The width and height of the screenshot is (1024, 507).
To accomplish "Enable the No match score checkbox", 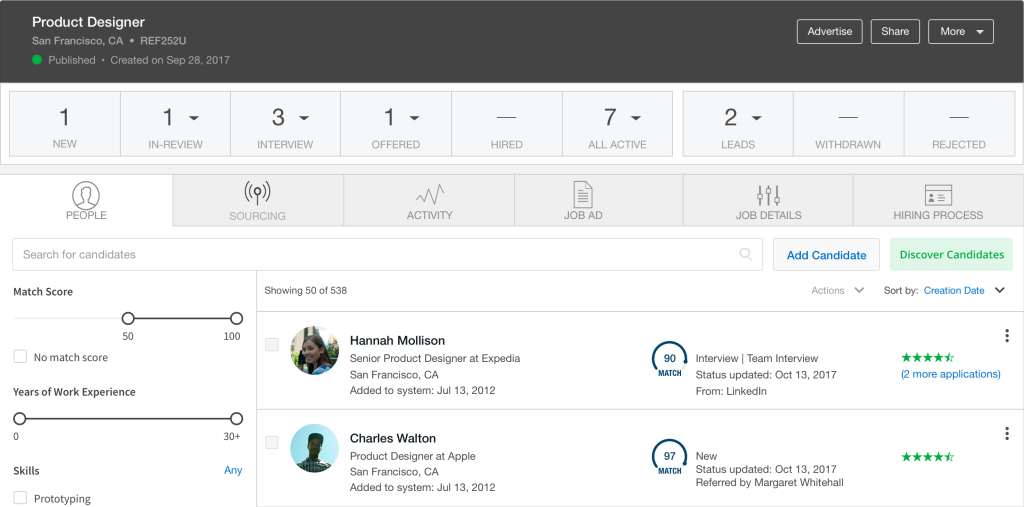I will click(20, 357).
